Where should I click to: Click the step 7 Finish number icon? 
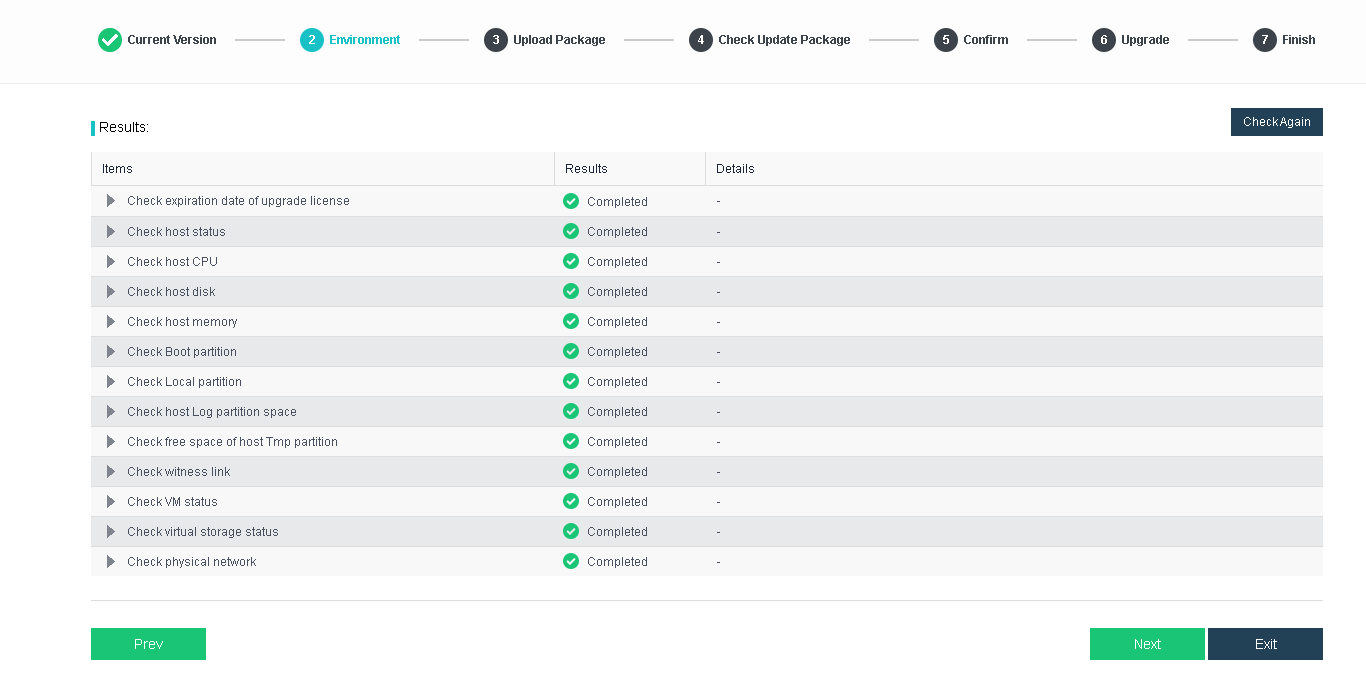[x=1265, y=40]
